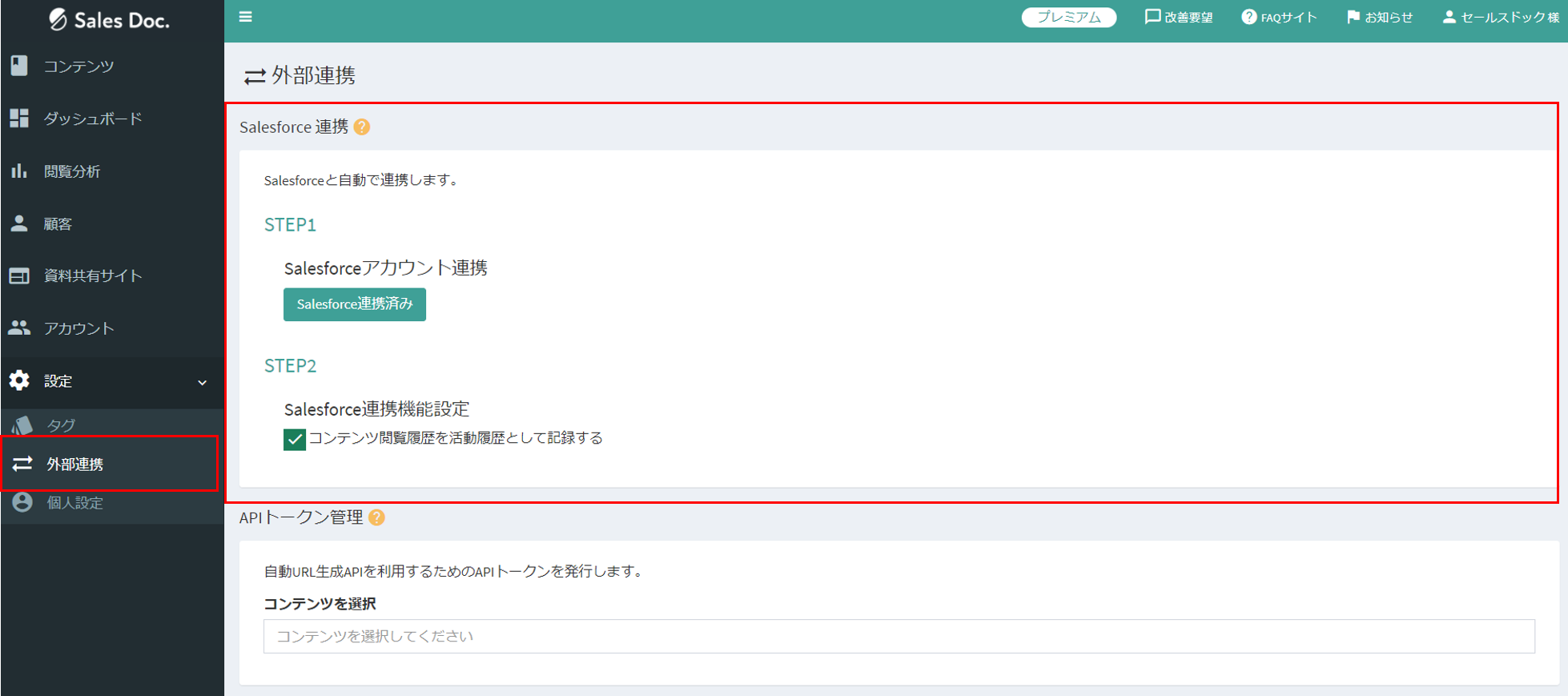Click the APIトークン管理 help question icon
1568x696 pixels.
click(x=376, y=517)
